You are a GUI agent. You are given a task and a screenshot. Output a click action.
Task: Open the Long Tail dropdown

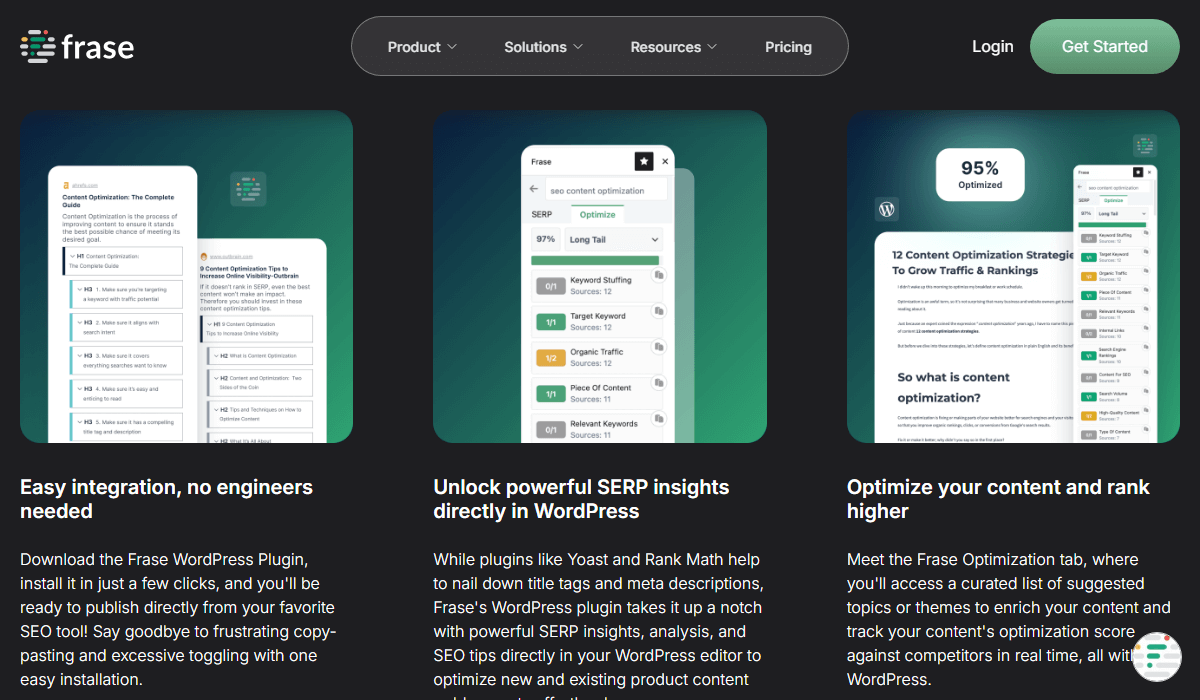coord(613,240)
